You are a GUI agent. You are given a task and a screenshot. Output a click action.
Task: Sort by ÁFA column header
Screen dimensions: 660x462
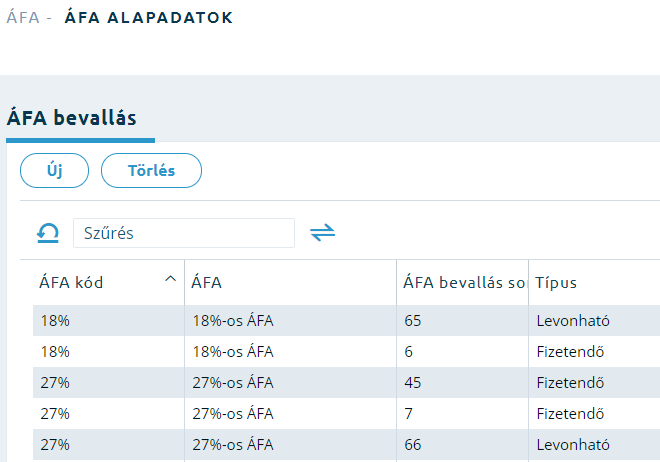tap(206, 282)
